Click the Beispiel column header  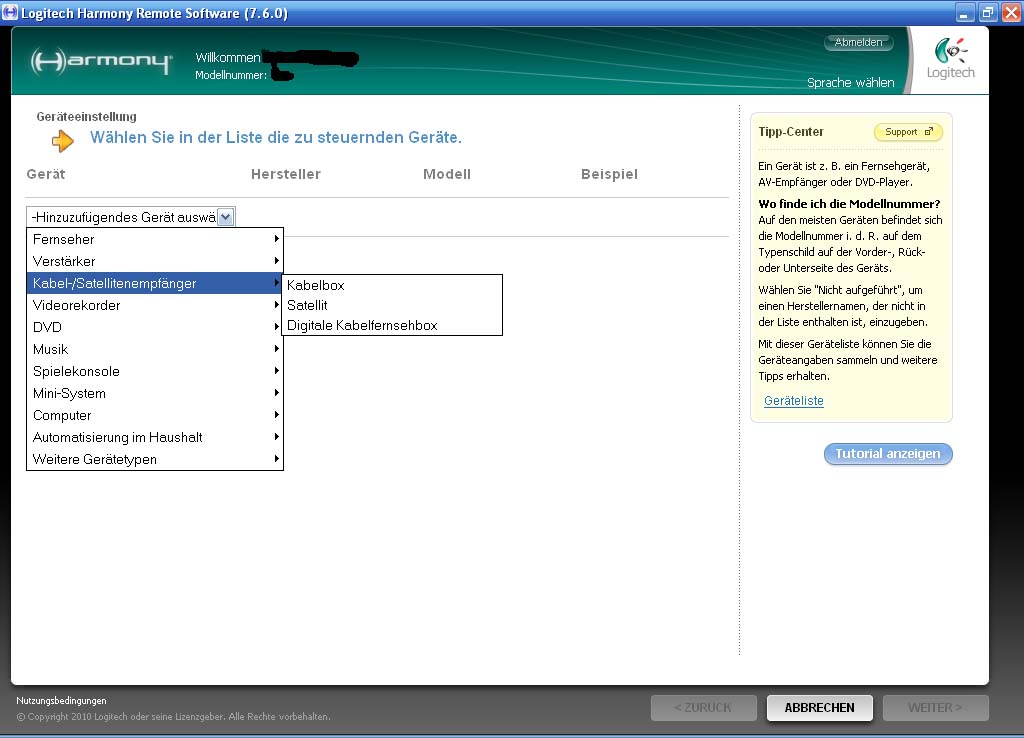coord(609,174)
